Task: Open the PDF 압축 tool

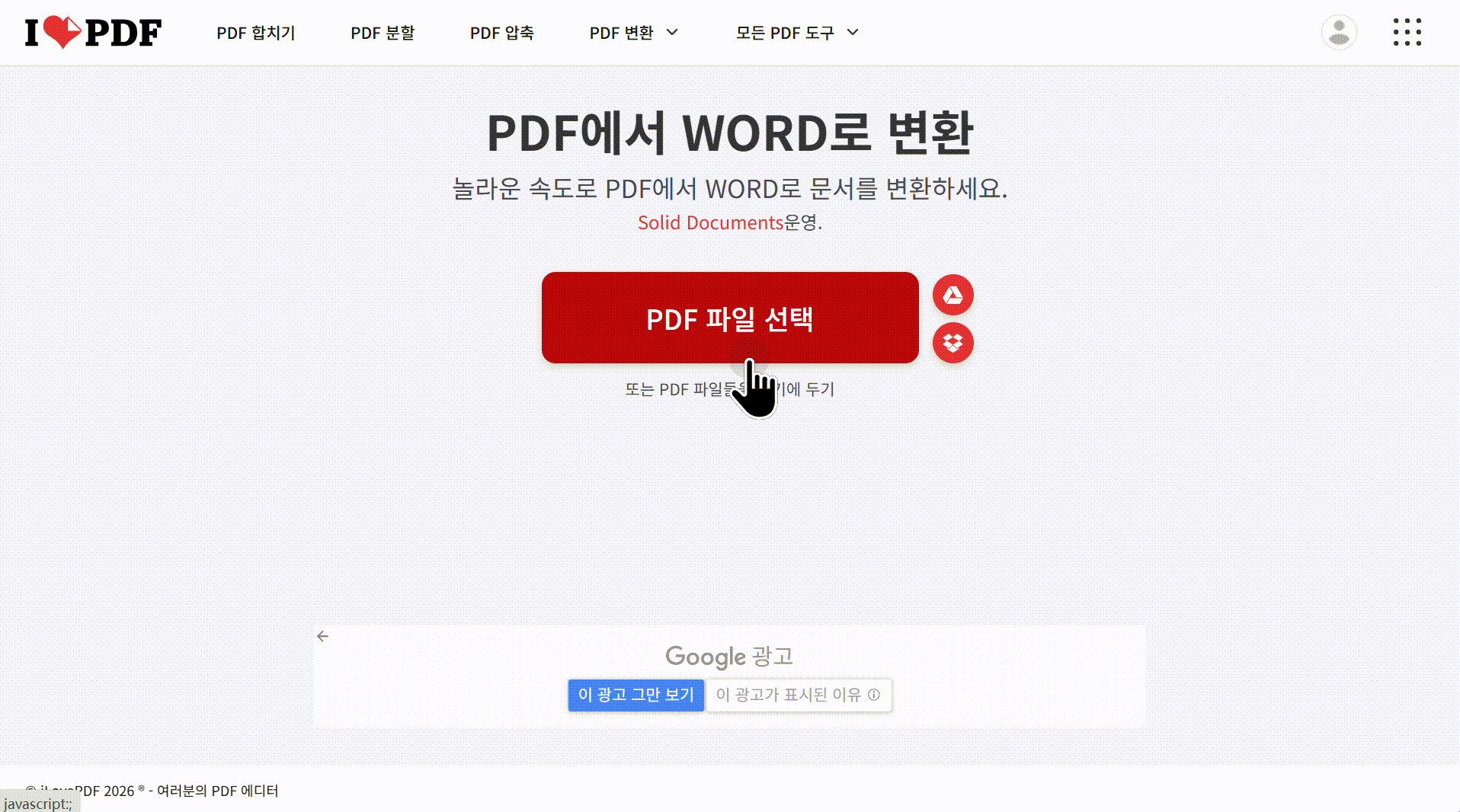Action: (x=502, y=33)
